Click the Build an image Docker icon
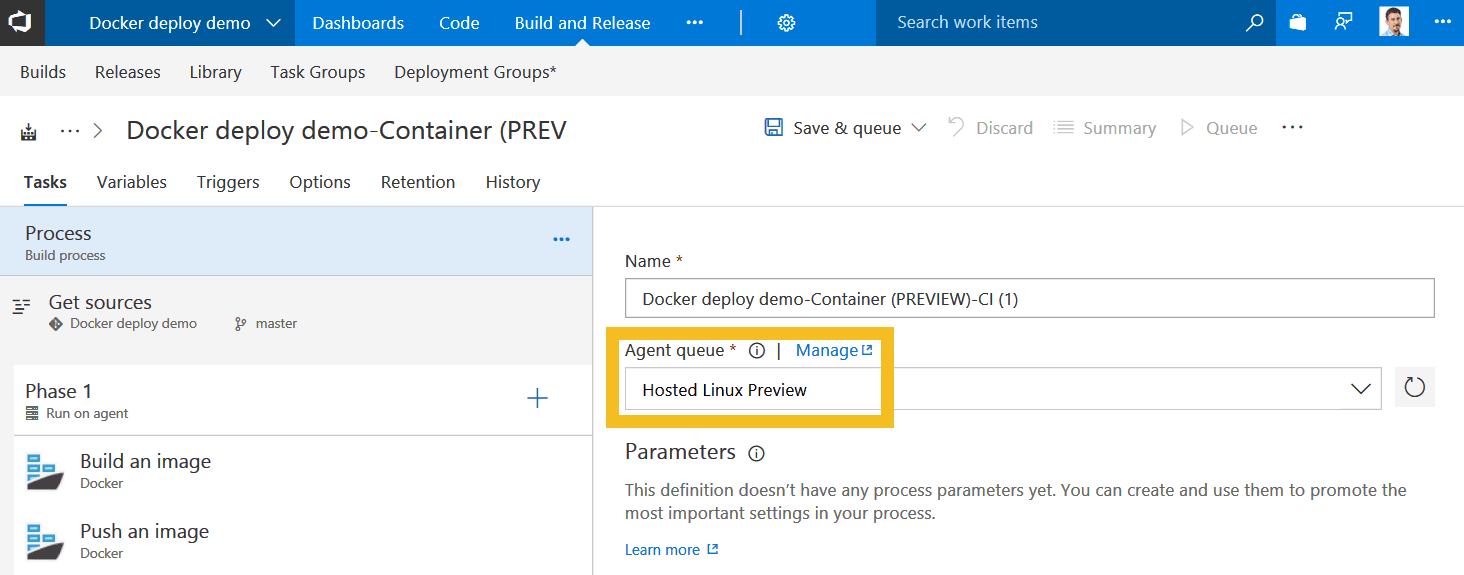Viewport: 1464px width, 575px height. tap(46, 471)
